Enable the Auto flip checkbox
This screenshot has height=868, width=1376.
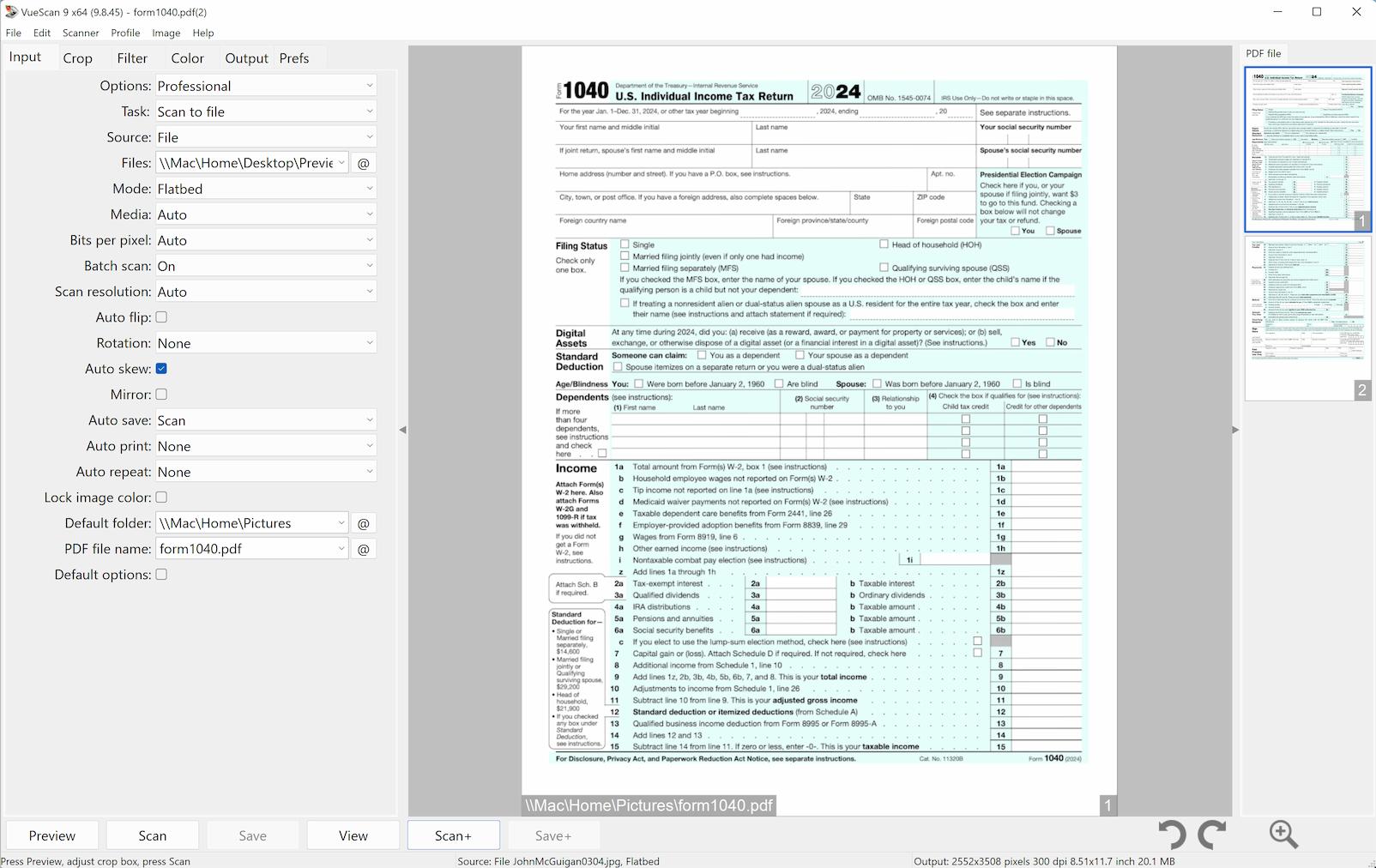161,316
